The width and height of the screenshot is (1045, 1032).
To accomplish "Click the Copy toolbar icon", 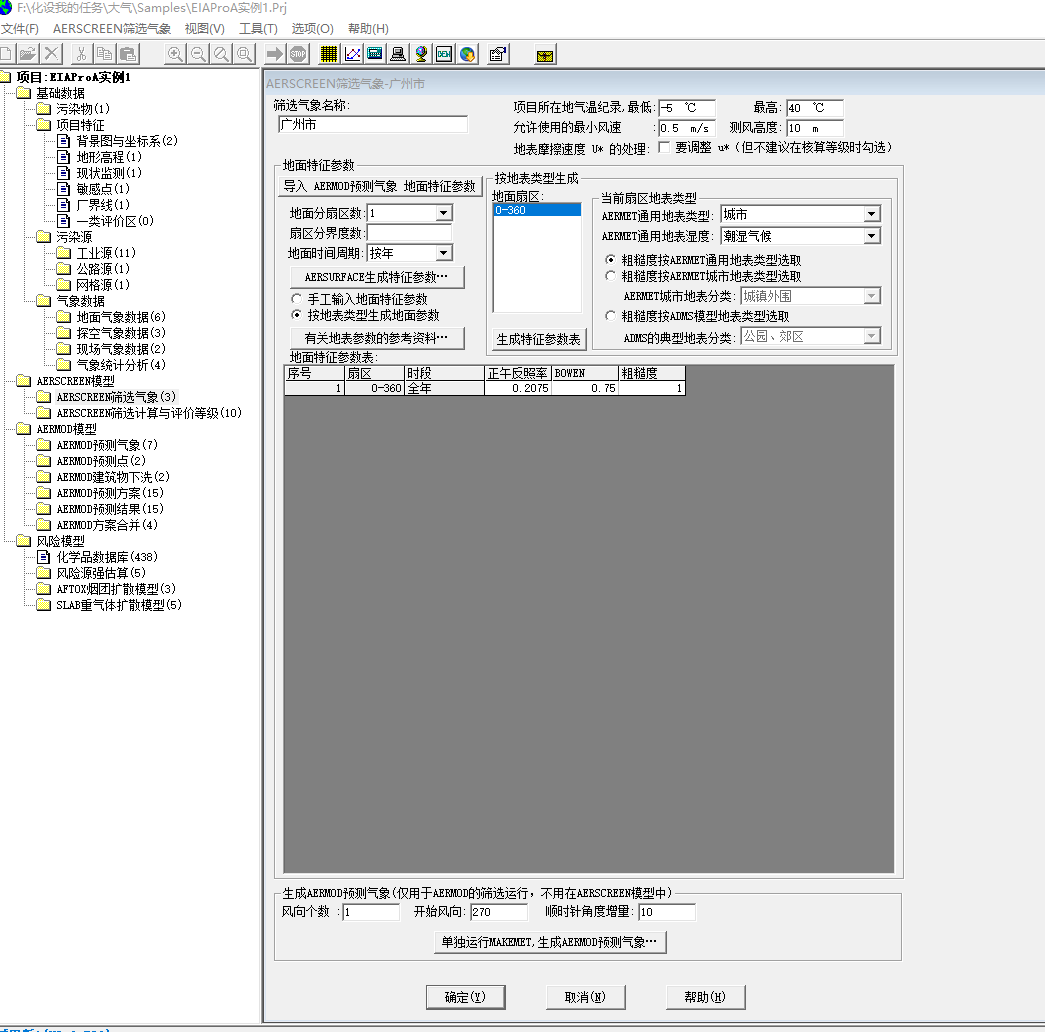I will pyautogui.click(x=104, y=54).
